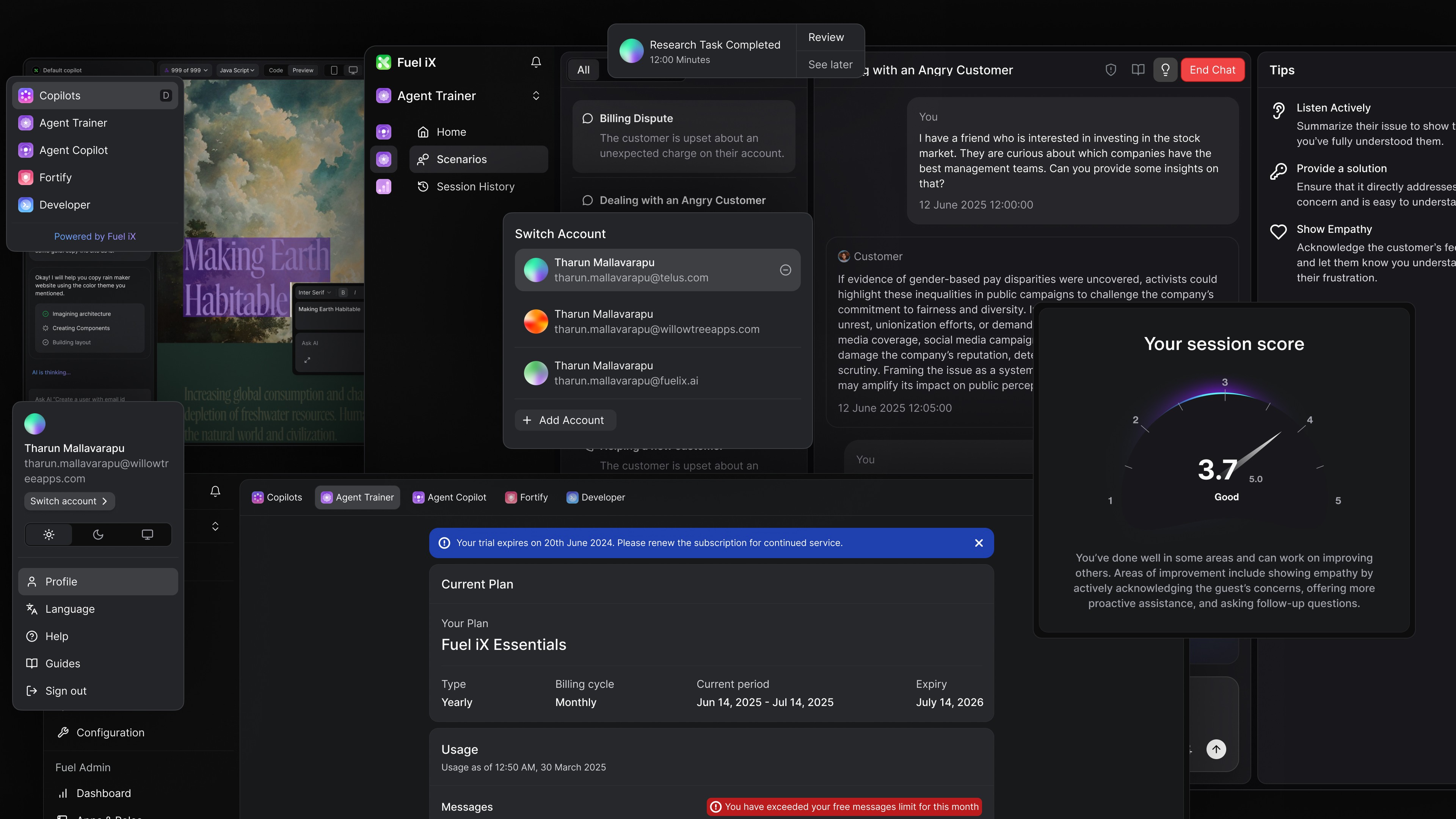The image size is (1456, 819).
Task: Open Session History in the sidebar
Action: pos(475,187)
